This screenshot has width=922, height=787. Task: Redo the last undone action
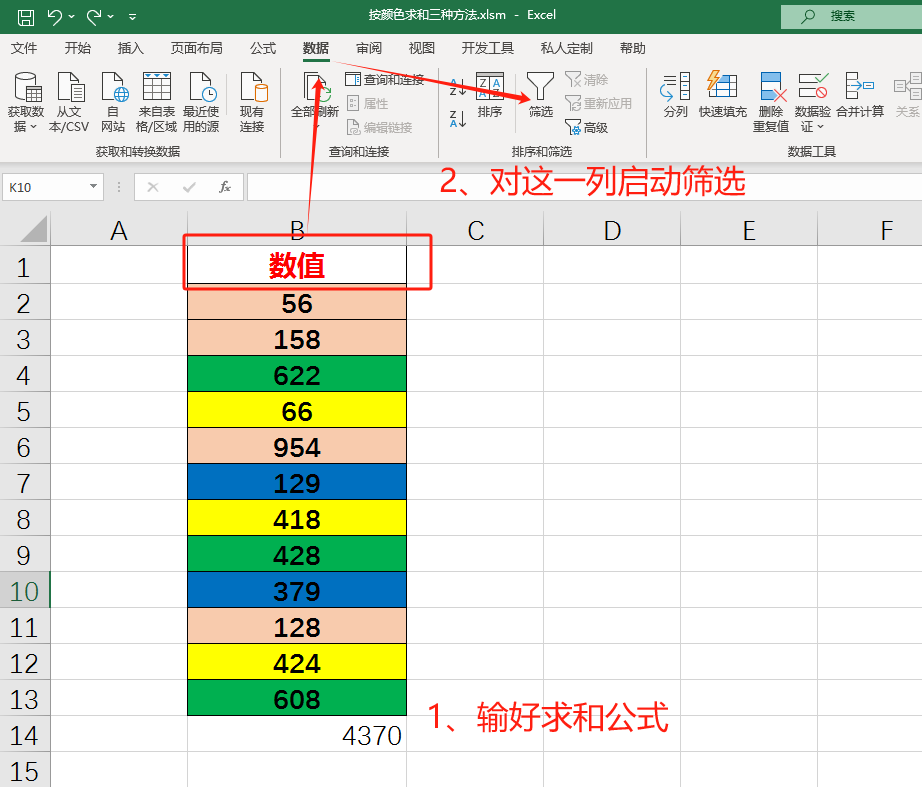94,16
